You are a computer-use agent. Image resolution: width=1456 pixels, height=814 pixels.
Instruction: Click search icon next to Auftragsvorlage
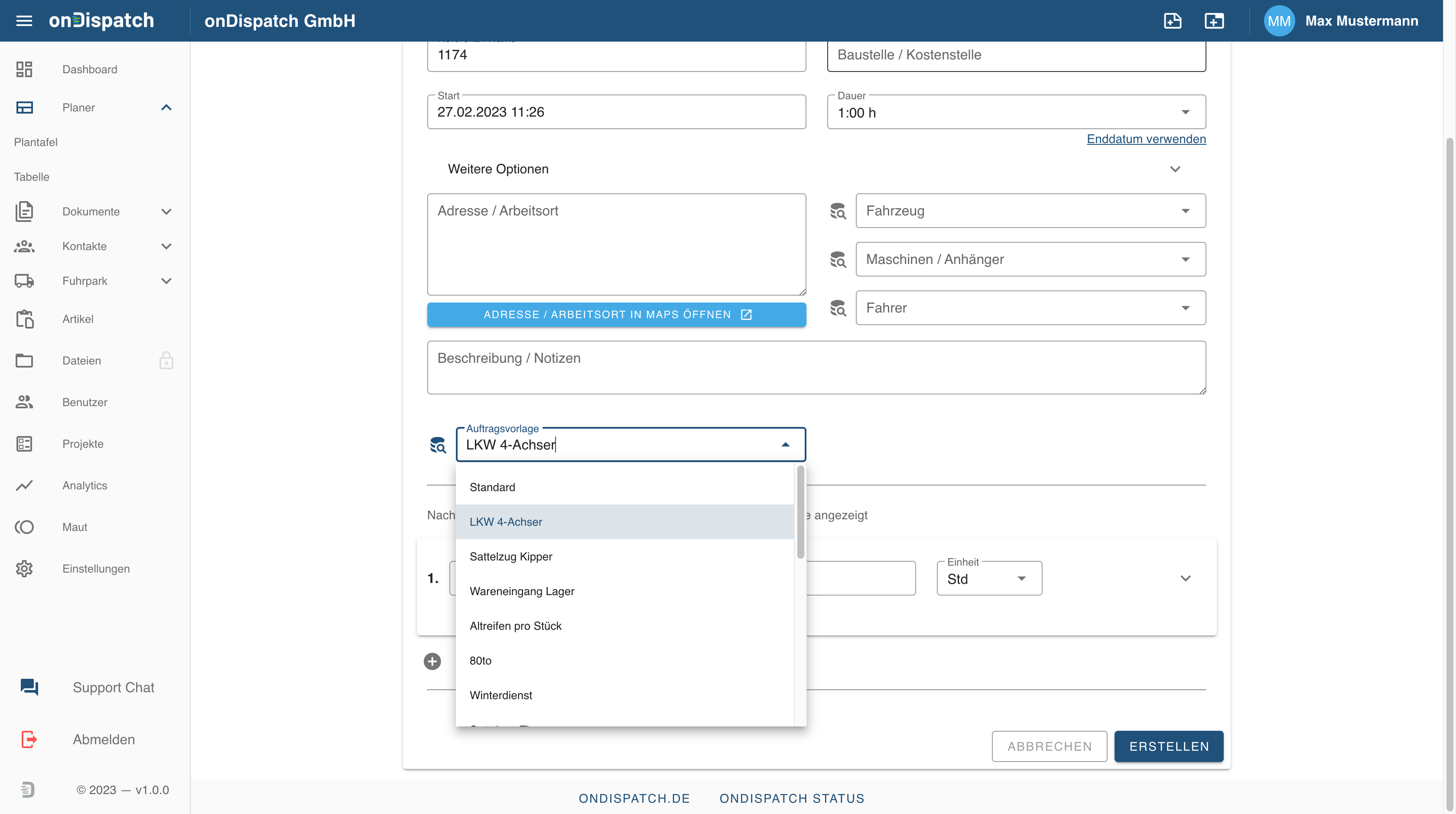coord(438,446)
